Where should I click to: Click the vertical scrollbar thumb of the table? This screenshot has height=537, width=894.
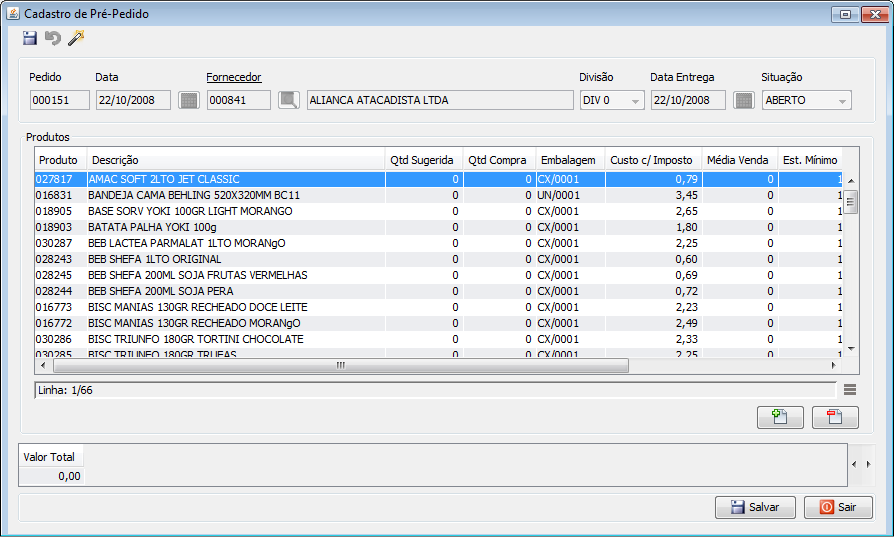851,202
